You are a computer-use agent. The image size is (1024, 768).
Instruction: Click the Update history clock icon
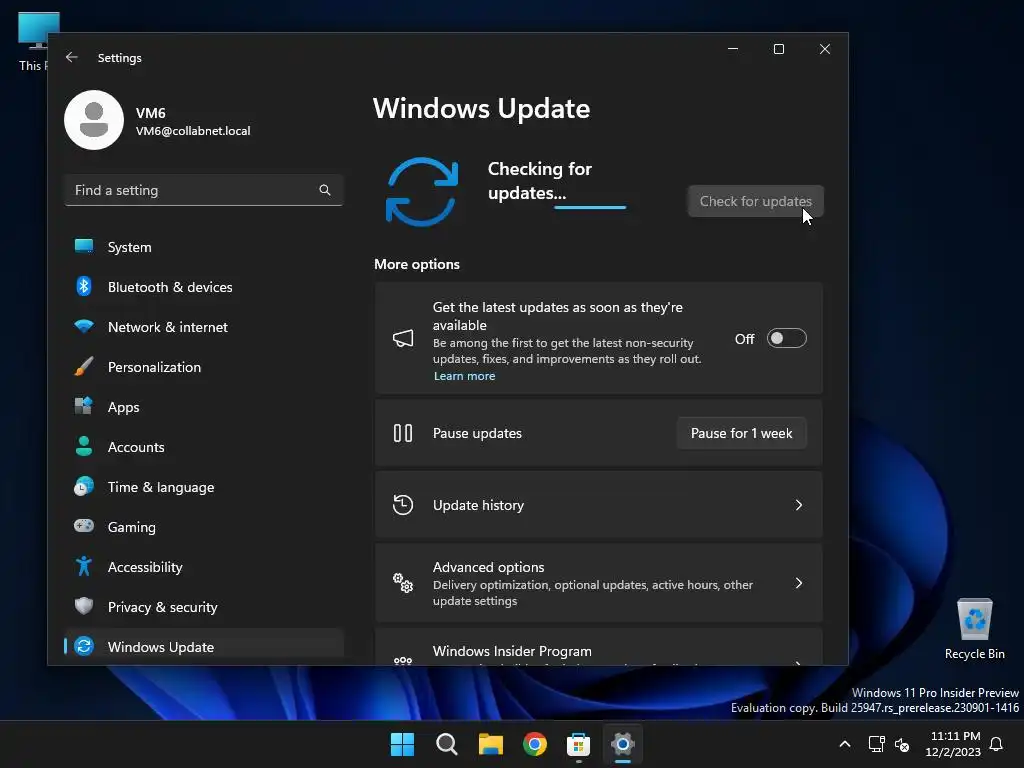tap(403, 505)
